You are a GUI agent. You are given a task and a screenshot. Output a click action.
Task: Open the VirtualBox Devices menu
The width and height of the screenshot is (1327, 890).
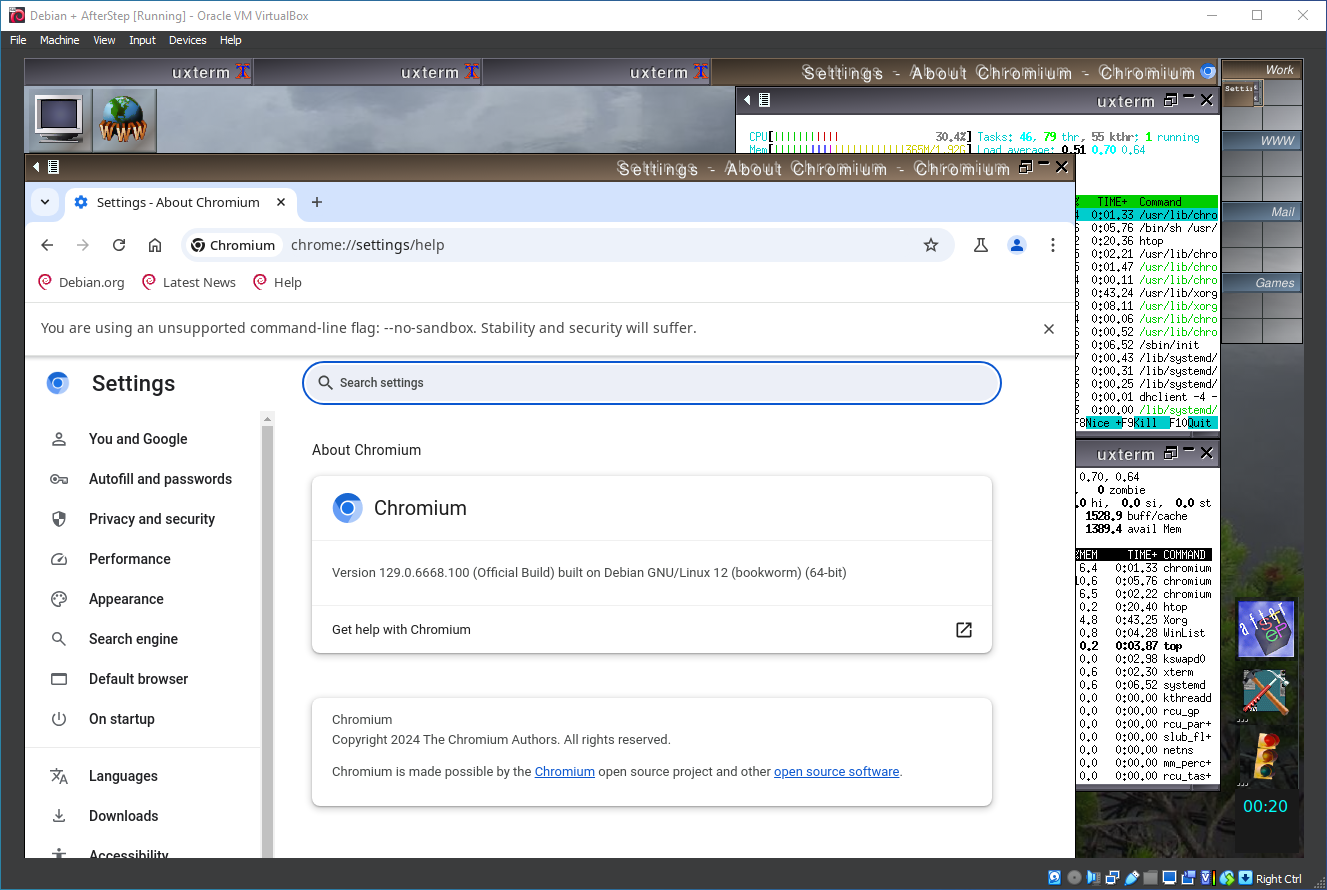(187, 40)
